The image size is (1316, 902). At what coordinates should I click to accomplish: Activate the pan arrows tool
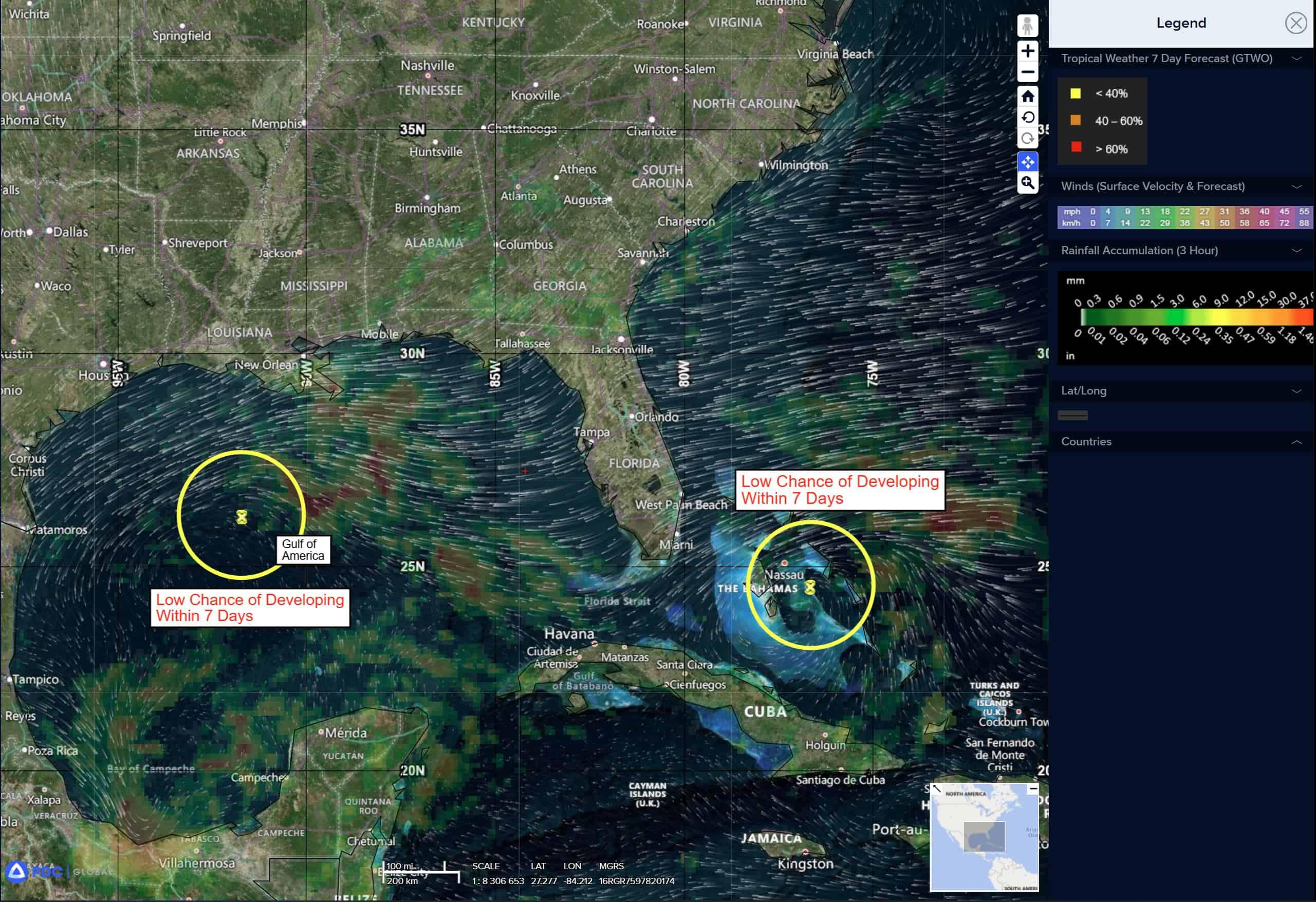point(1027,162)
